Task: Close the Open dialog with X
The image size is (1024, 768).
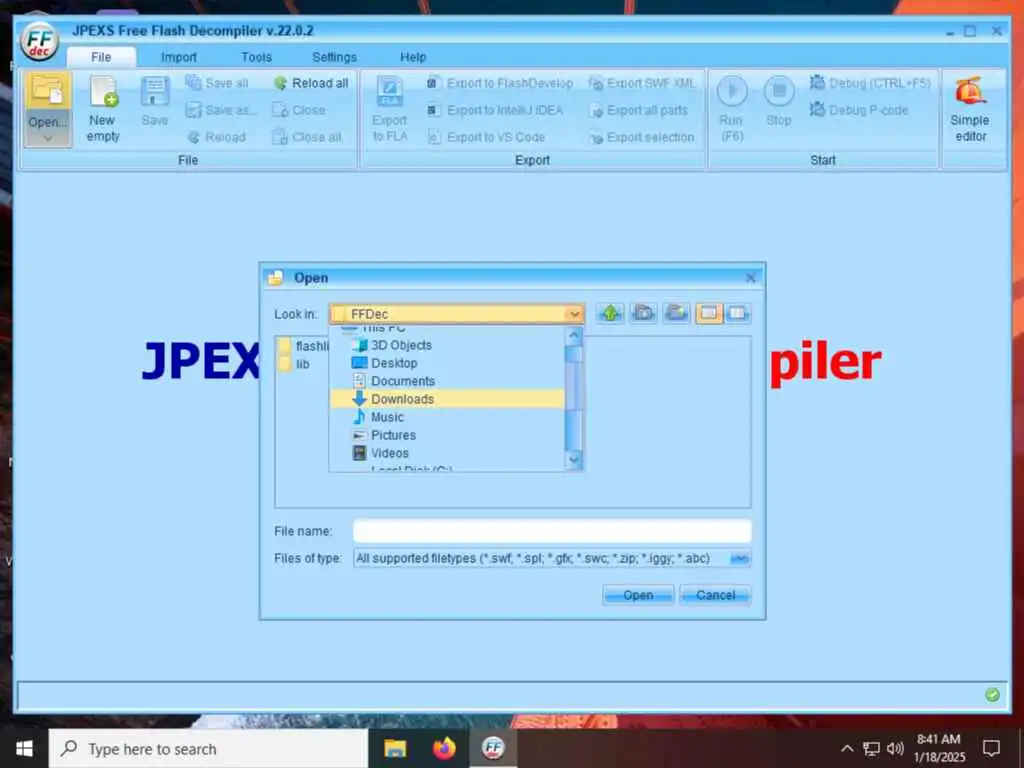Action: (750, 278)
